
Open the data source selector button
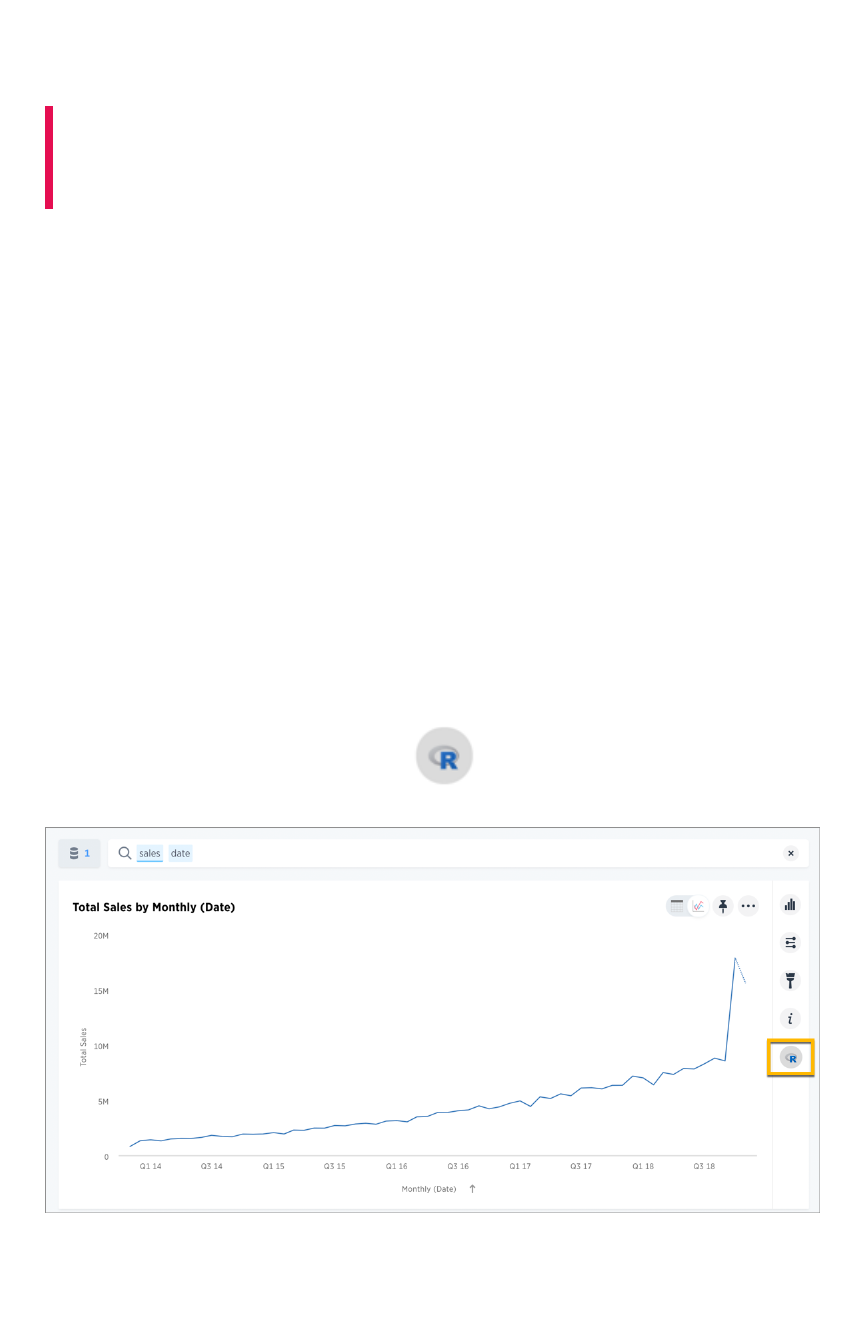click(x=79, y=853)
